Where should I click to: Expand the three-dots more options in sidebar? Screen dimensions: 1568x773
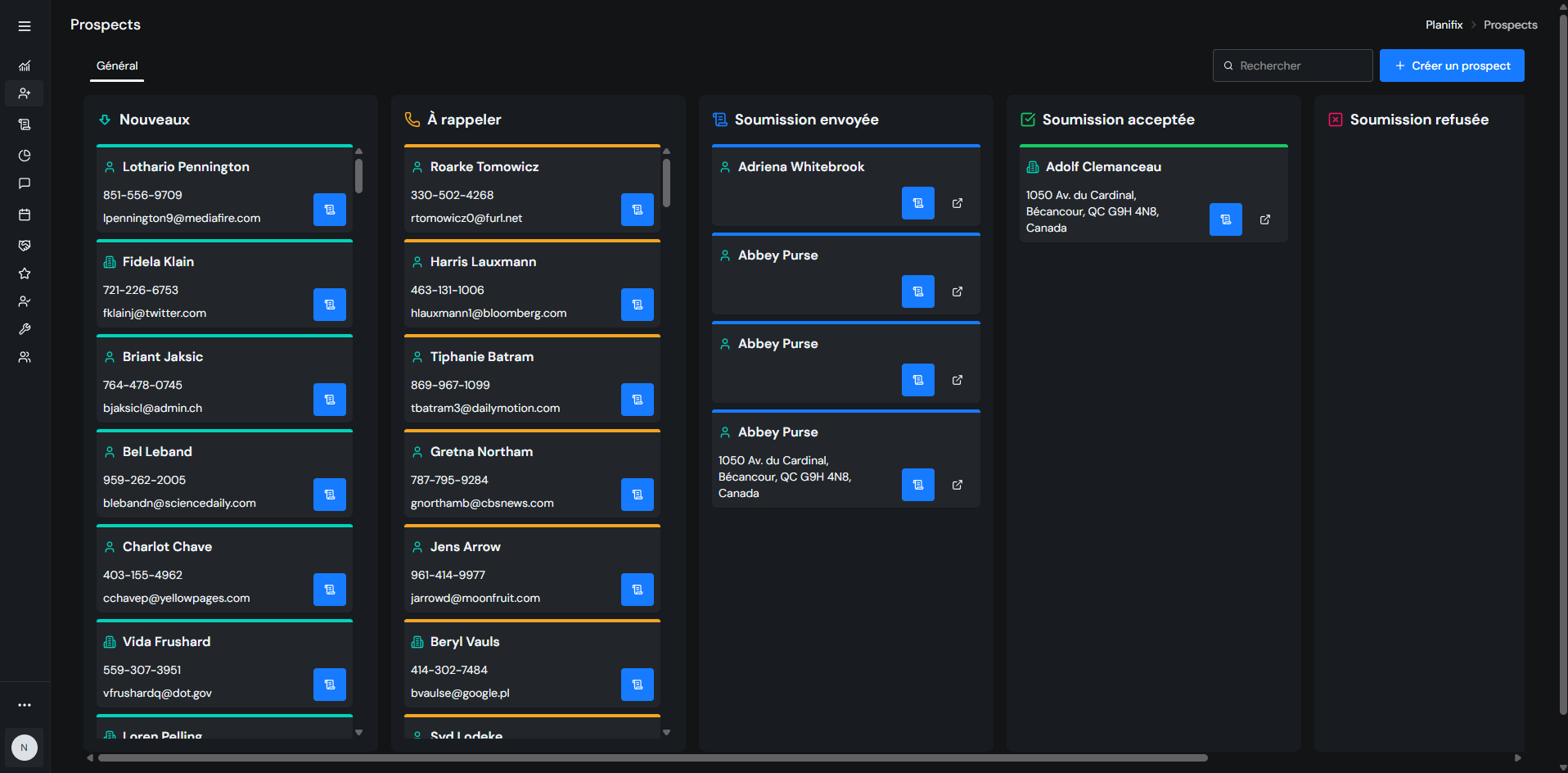(x=25, y=705)
